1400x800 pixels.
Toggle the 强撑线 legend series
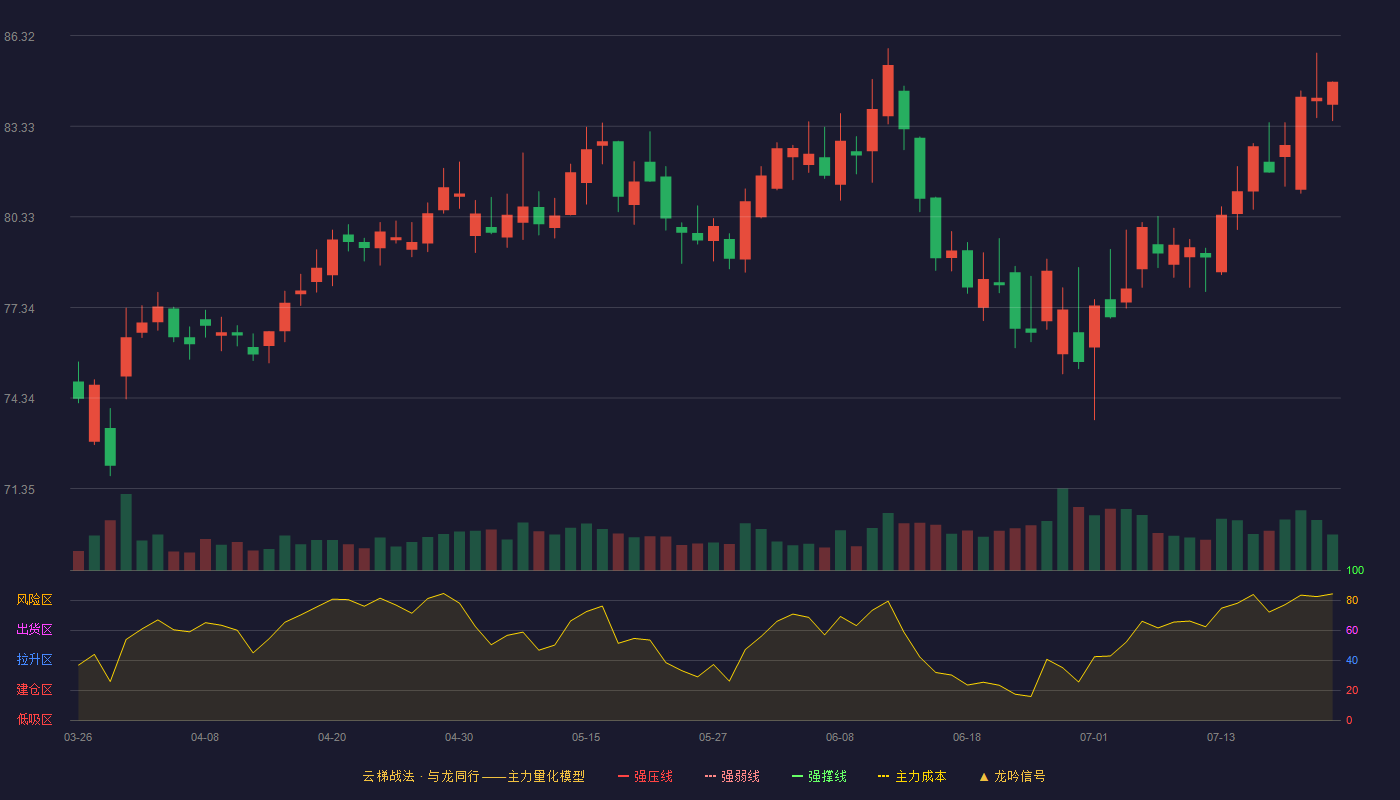coord(820,776)
